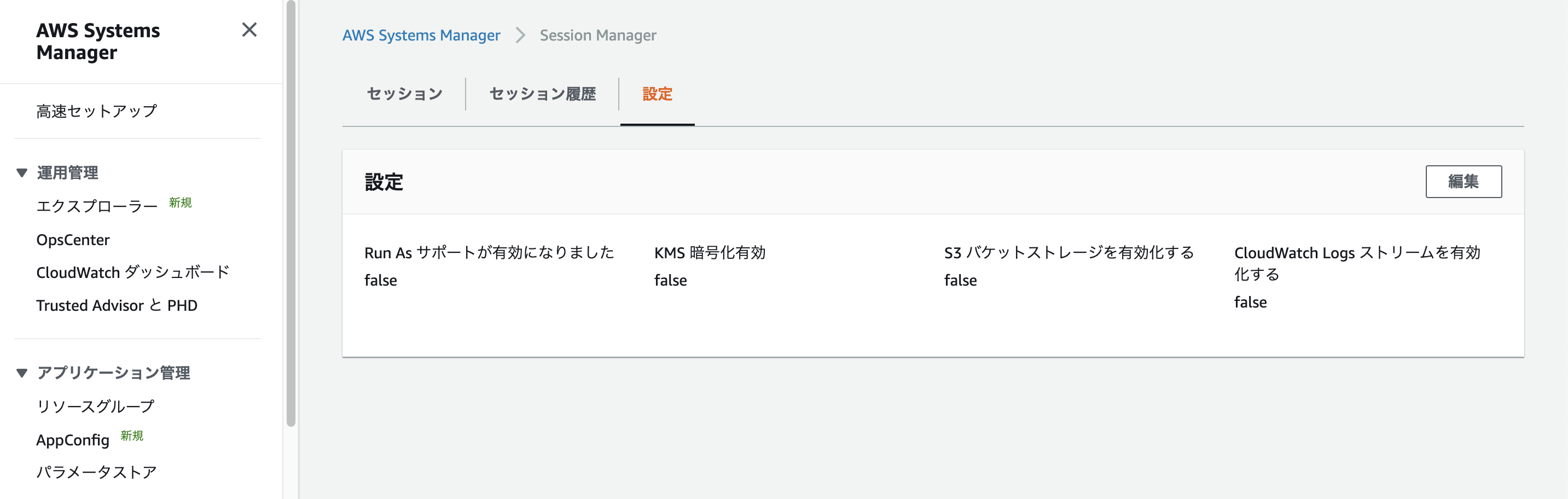The height and width of the screenshot is (499, 1568).
Task: Open パラメータストア in sidebar
Action: point(96,472)
